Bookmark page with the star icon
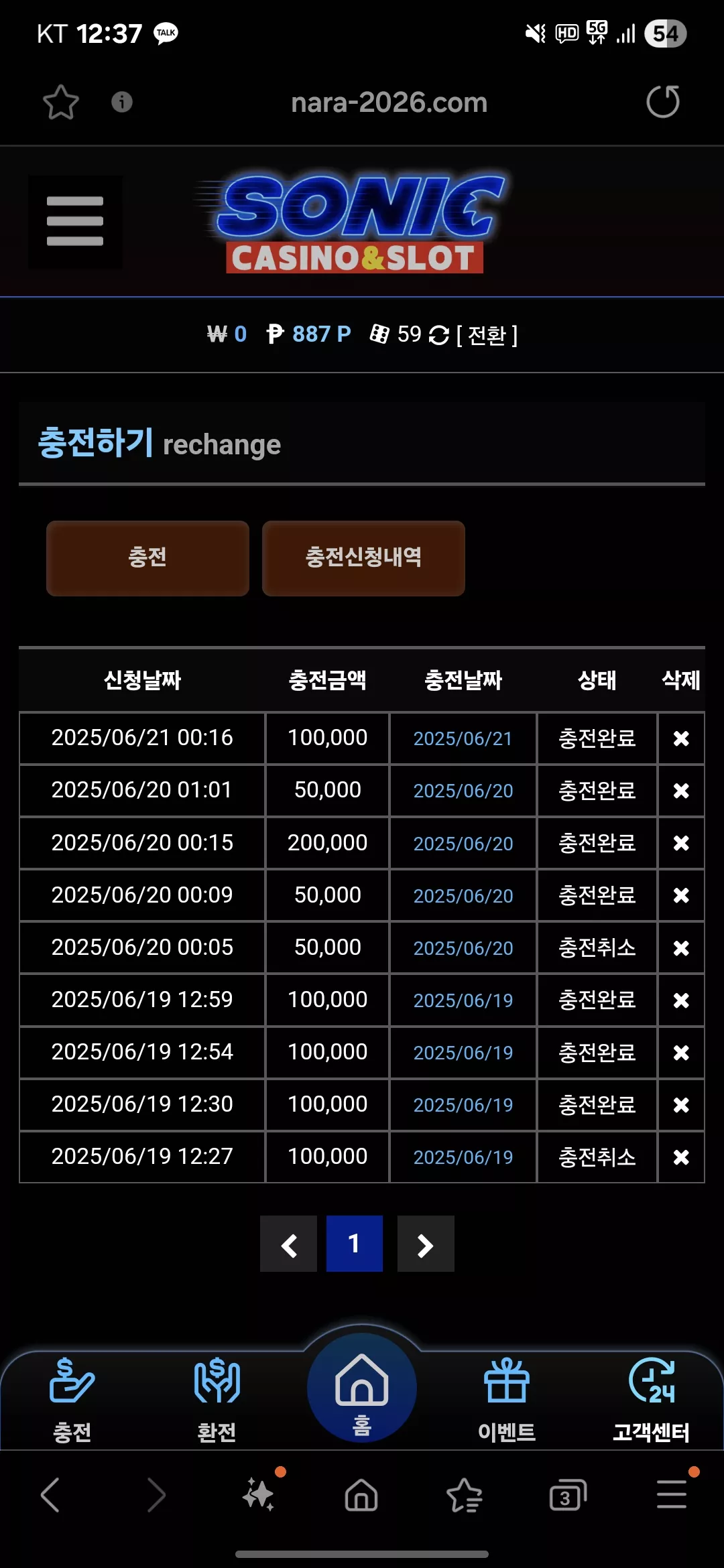The height and width of the screenshot is (1568, 724). [61, 103]
